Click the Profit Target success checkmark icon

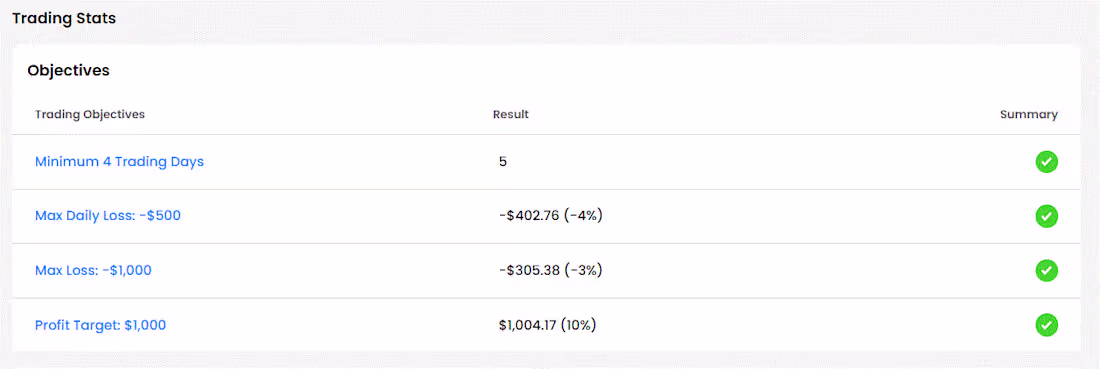(x=1046, y=325)
